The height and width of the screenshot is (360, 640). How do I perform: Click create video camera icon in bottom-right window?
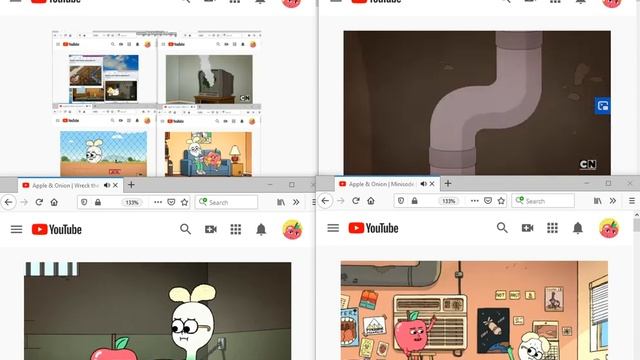click(527, 228)
